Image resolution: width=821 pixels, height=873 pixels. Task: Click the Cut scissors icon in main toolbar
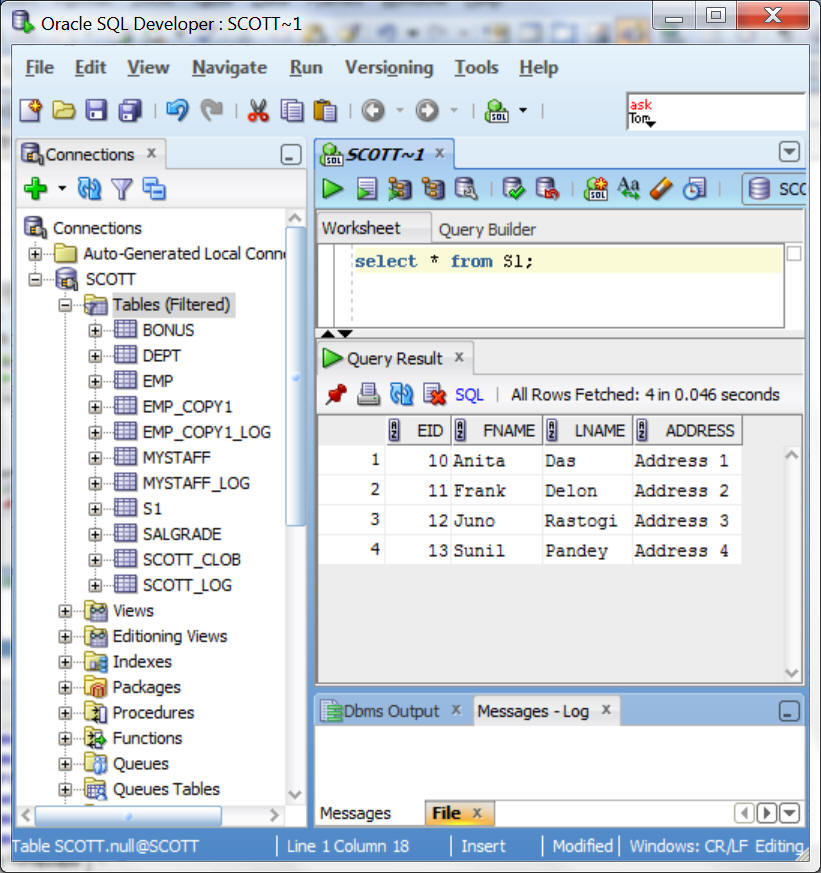click(258, 110)
